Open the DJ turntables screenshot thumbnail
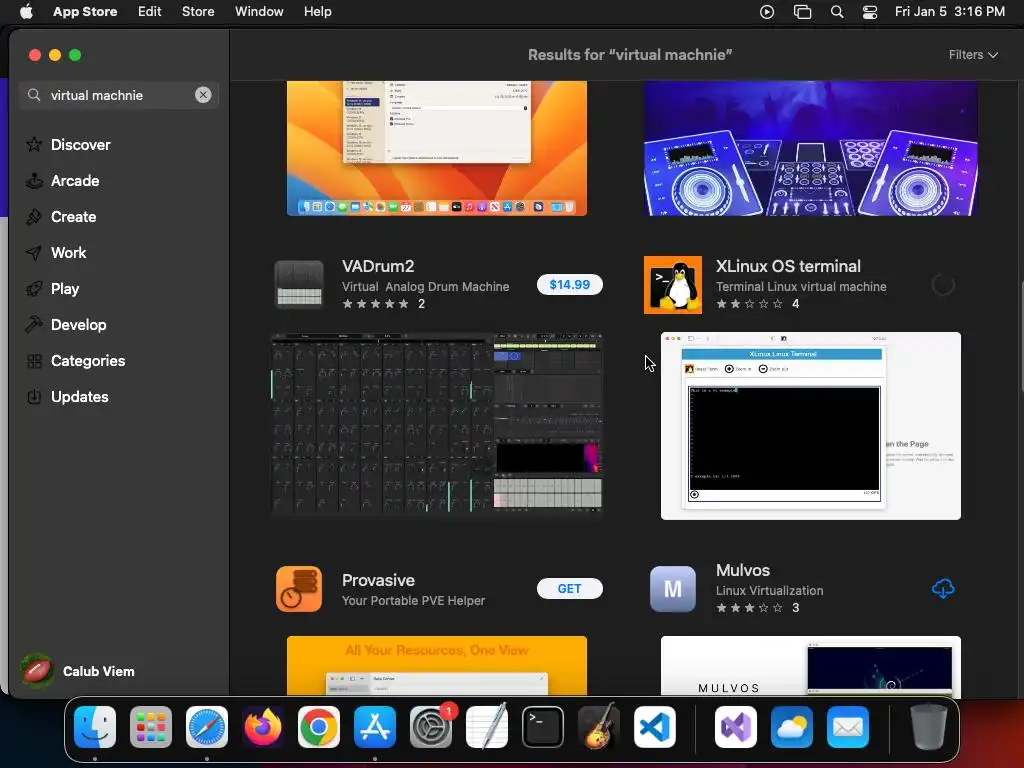Viewport: 1024px width, 768px height. [810, 148]
